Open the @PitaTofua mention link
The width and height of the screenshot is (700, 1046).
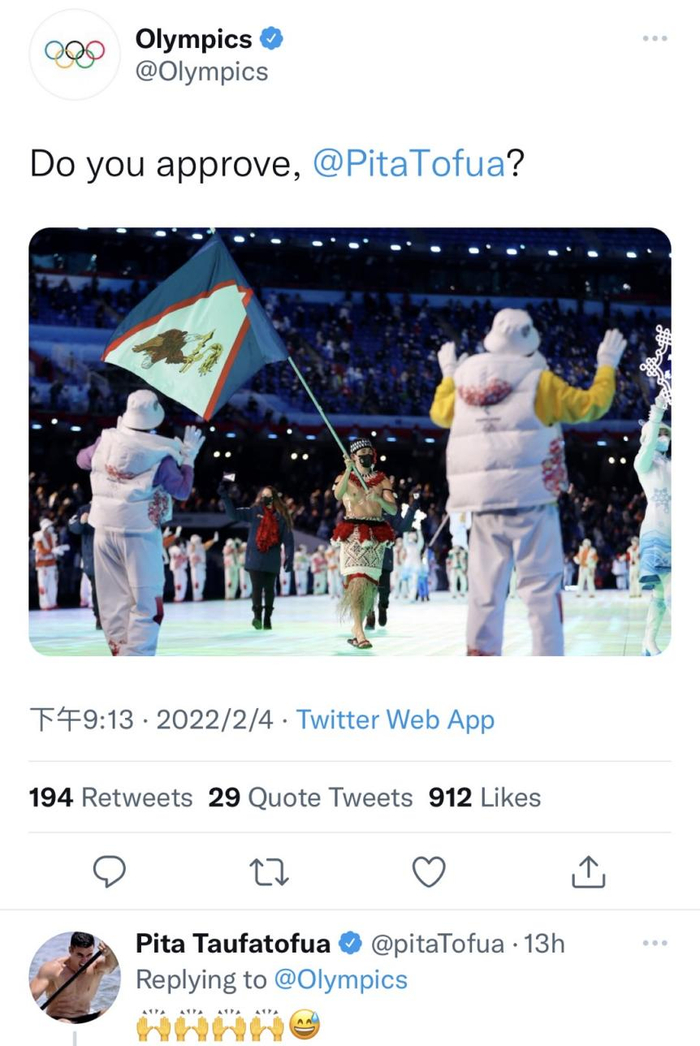409,163
